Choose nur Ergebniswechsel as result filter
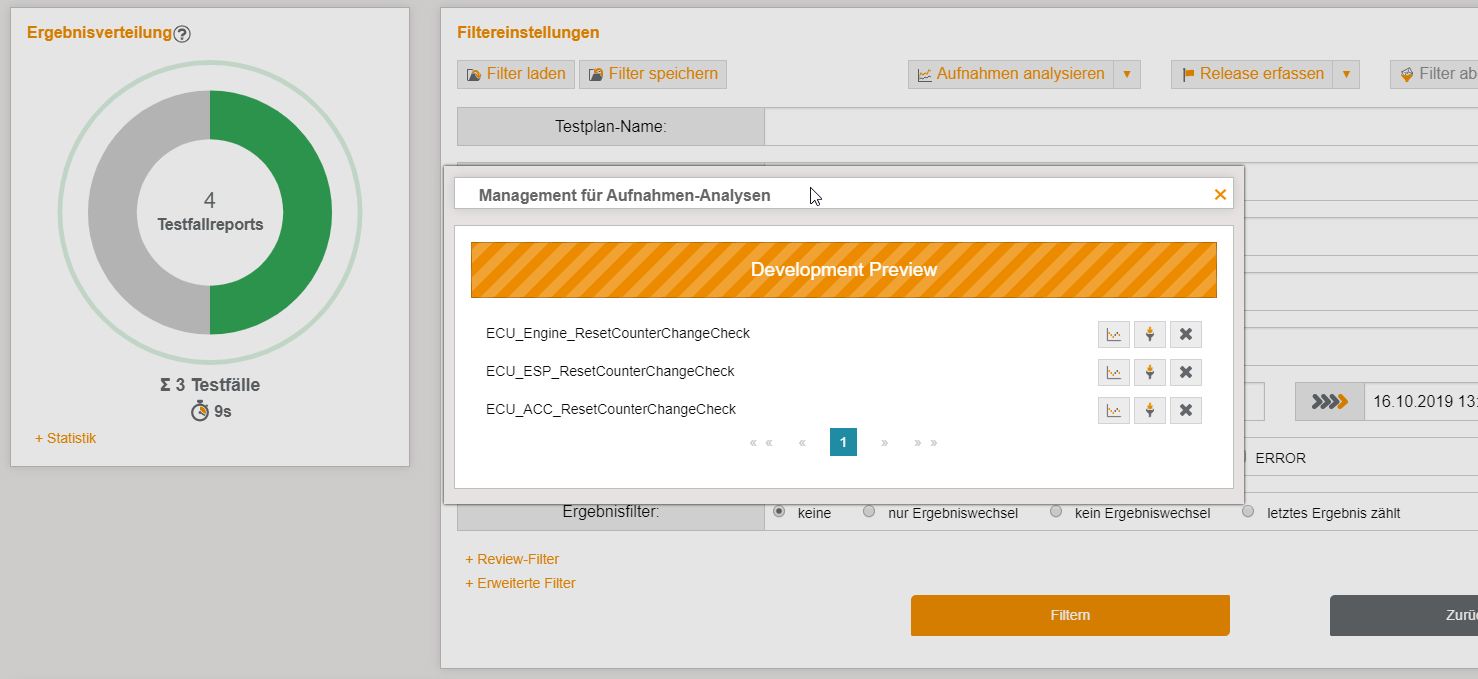 tap(869, 511)
